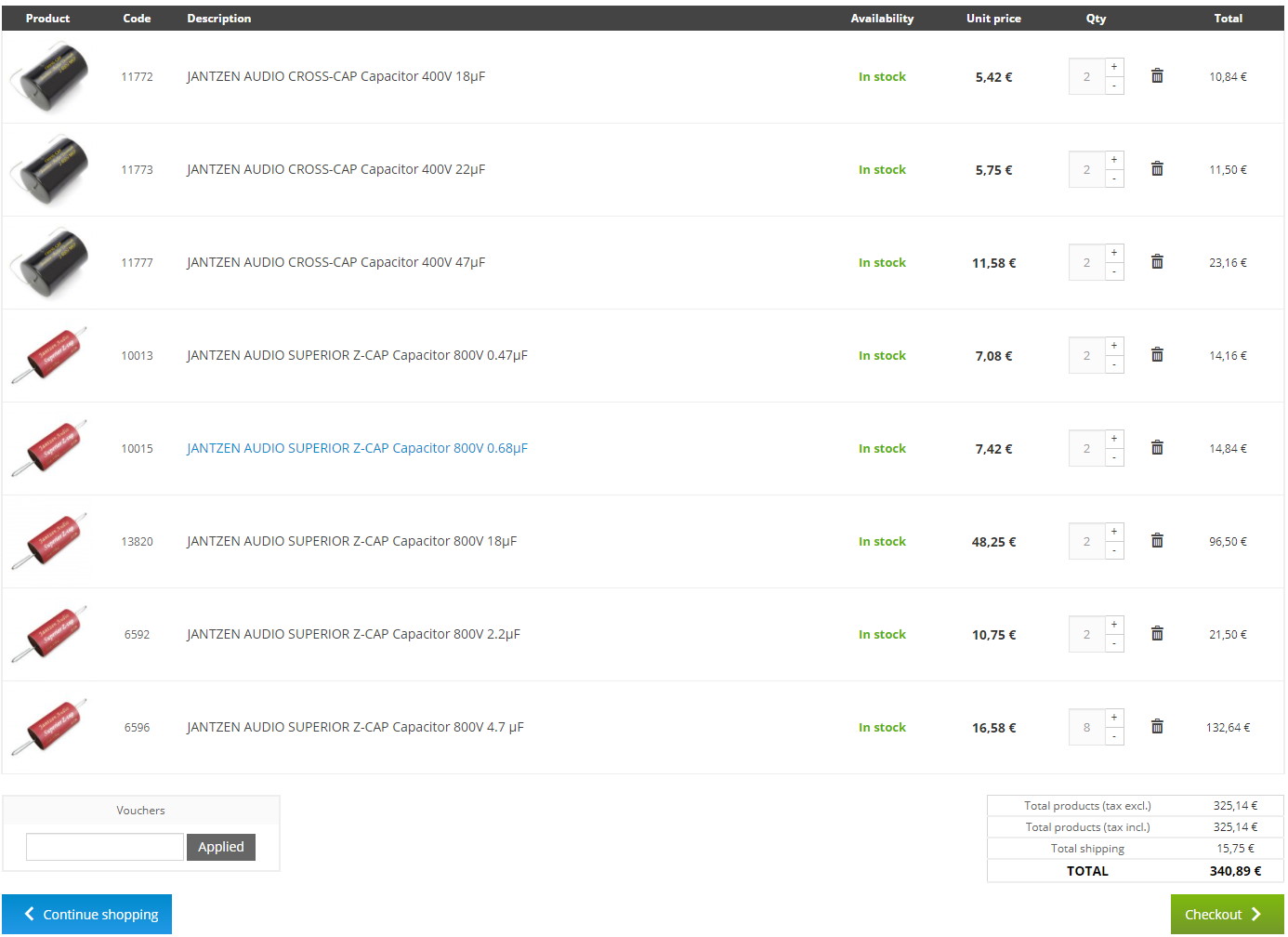Open CROSS-CAP 400V 18µF product thumbnail
Viewport: 1288px width, 937px height.
pyautogui.click(x=49, y=76)
